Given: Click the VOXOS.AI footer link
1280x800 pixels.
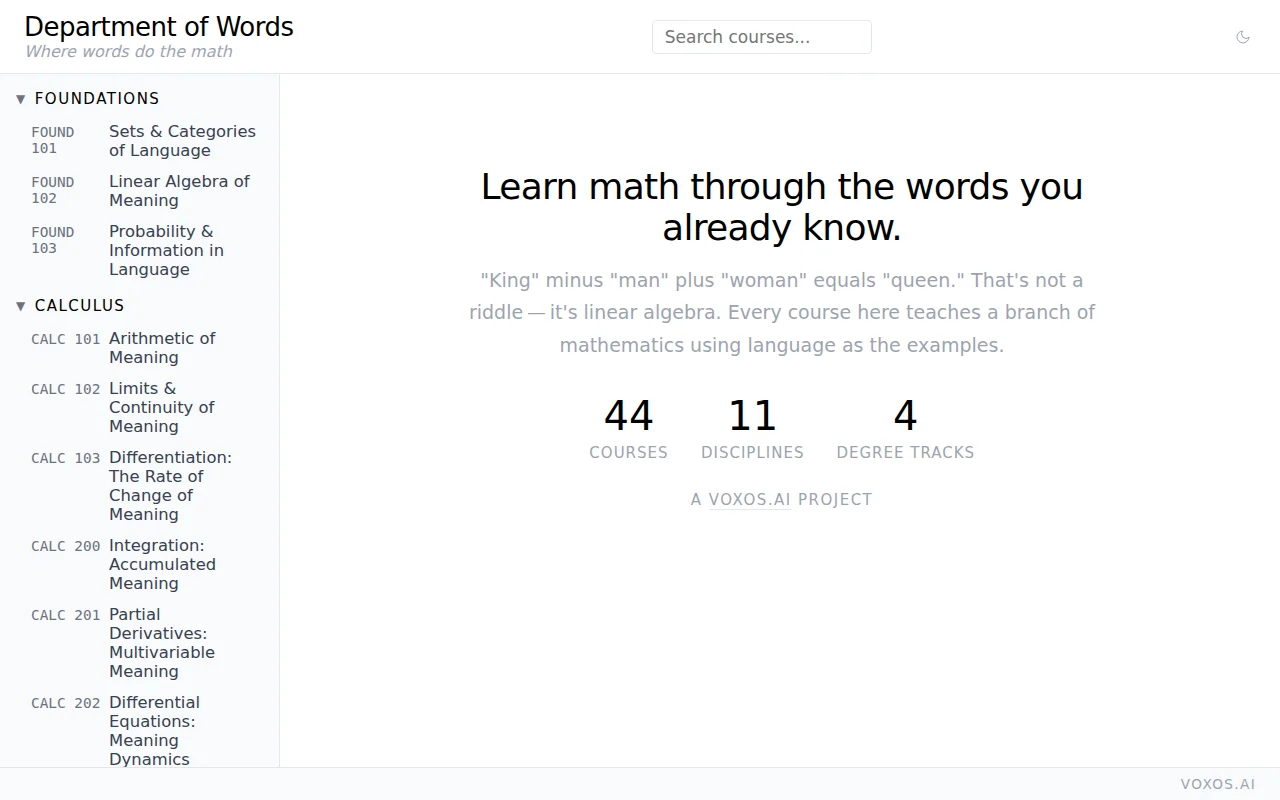Looking at the screenshot, I should 1217,784.
